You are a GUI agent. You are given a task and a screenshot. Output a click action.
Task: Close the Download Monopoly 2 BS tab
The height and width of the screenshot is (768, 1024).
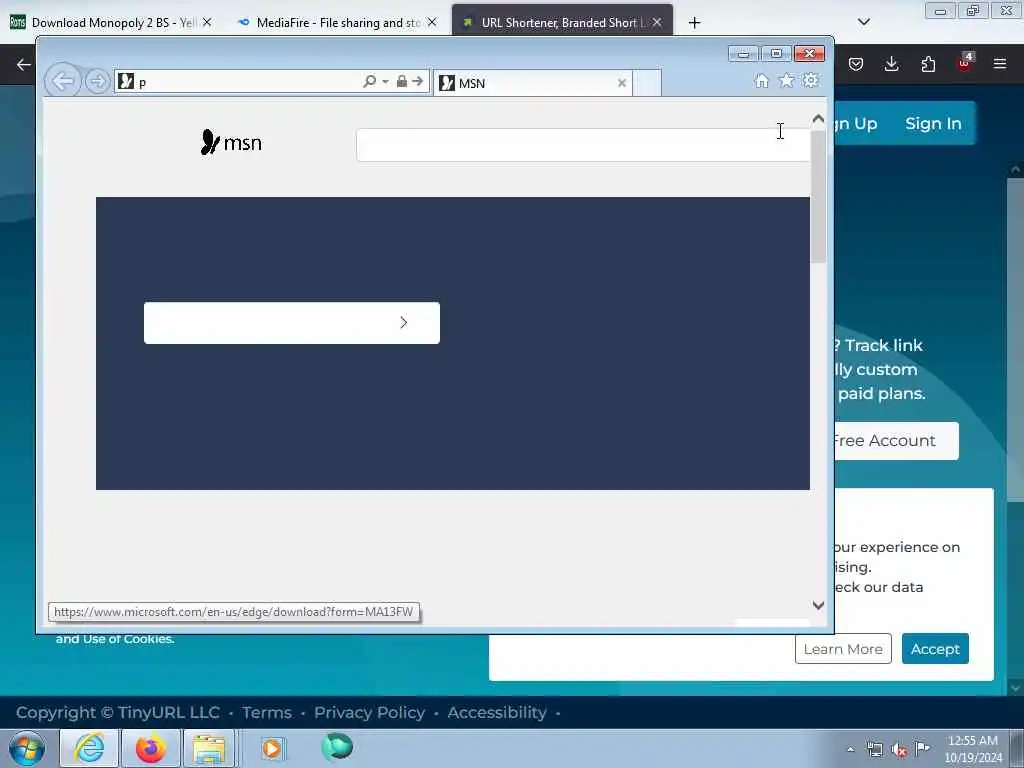[x=206, y=22]
